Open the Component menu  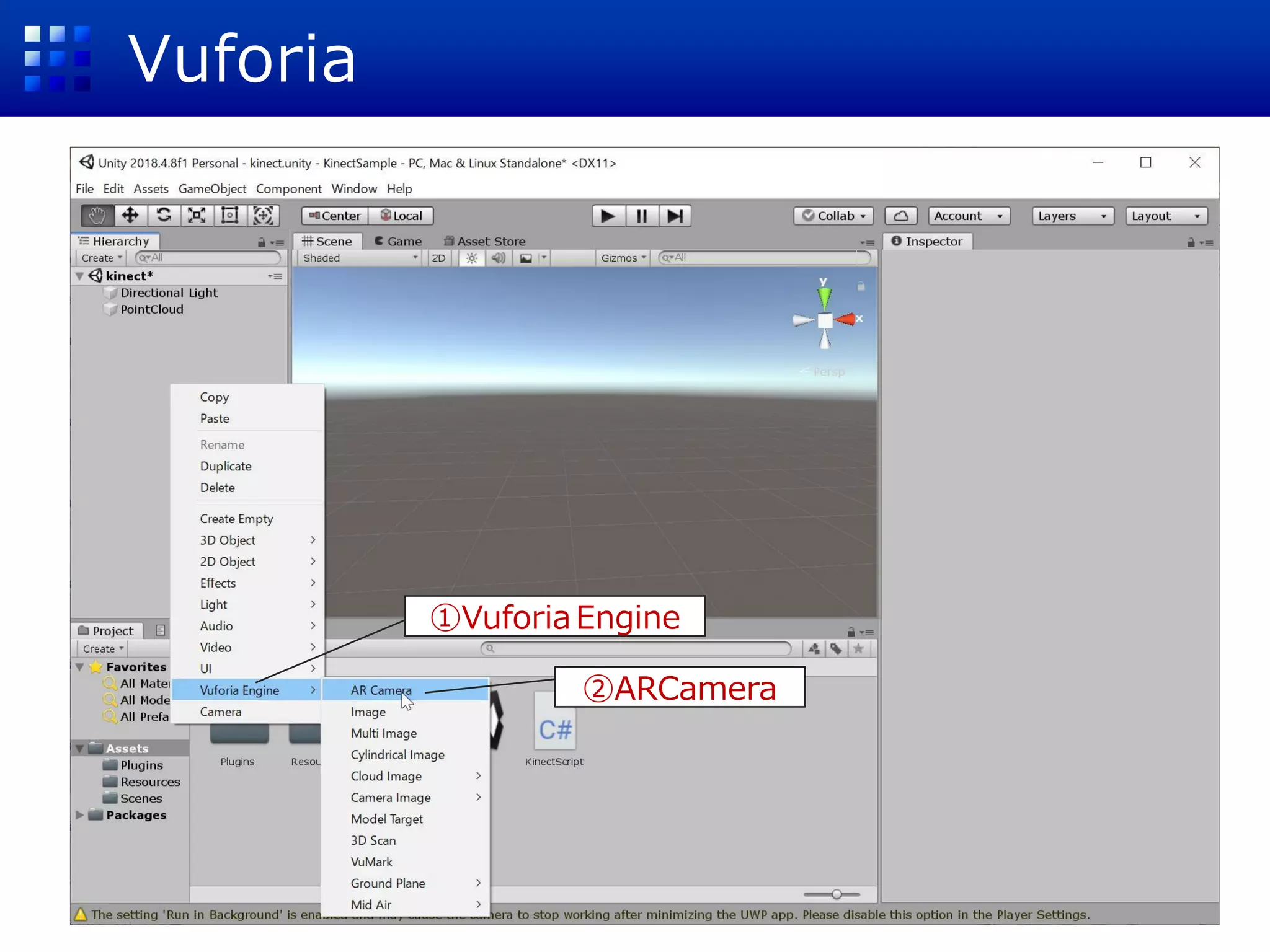pos(289,188)
